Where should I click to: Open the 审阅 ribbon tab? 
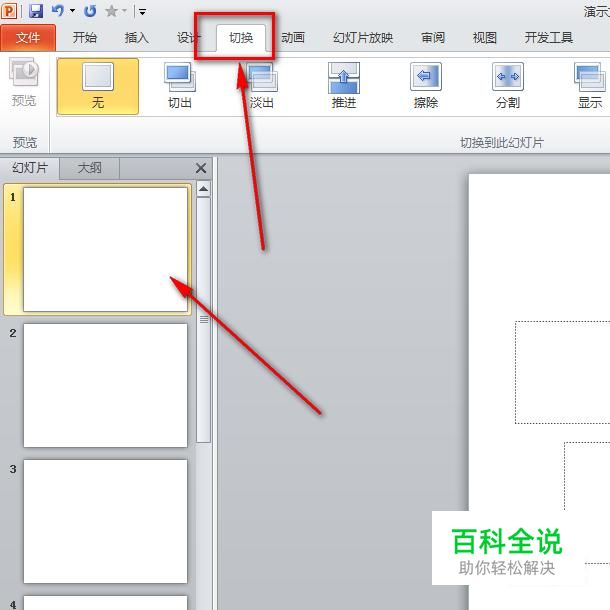pos(433,38)
